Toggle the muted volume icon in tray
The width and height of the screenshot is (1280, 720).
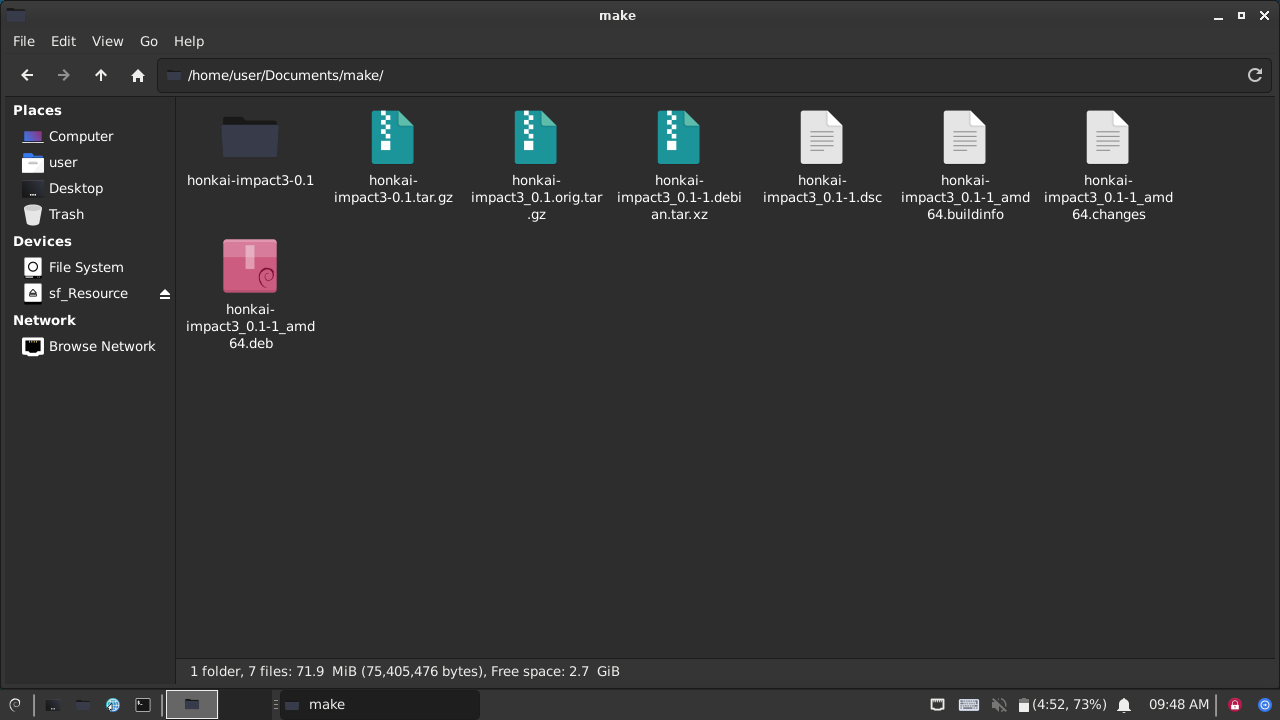click(998, 705)
